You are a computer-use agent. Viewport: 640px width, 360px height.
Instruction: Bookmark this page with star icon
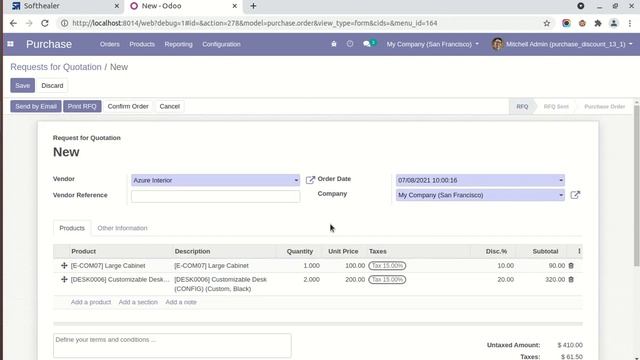(547, 23)
